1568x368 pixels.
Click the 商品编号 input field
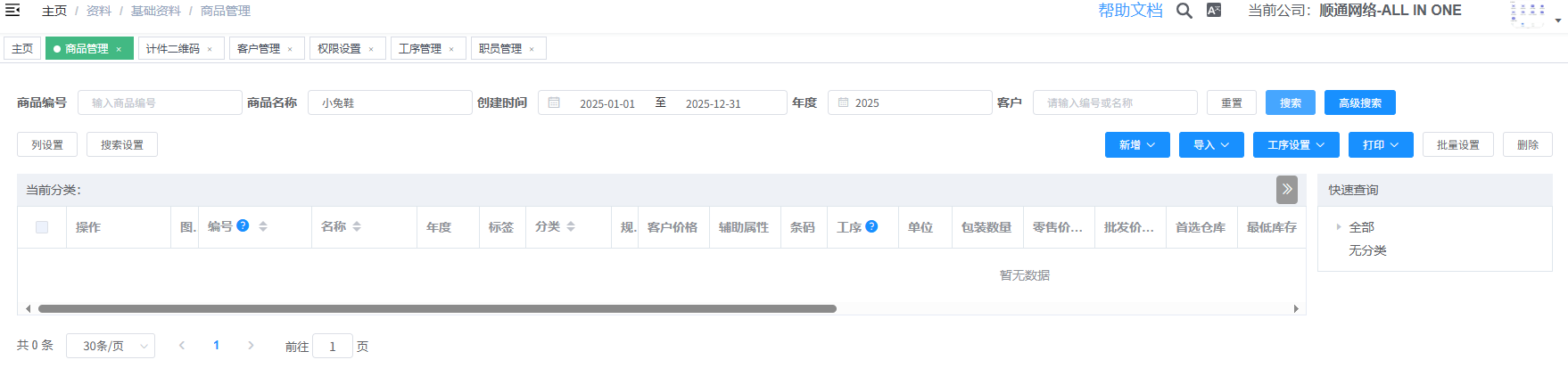point(160,103)
